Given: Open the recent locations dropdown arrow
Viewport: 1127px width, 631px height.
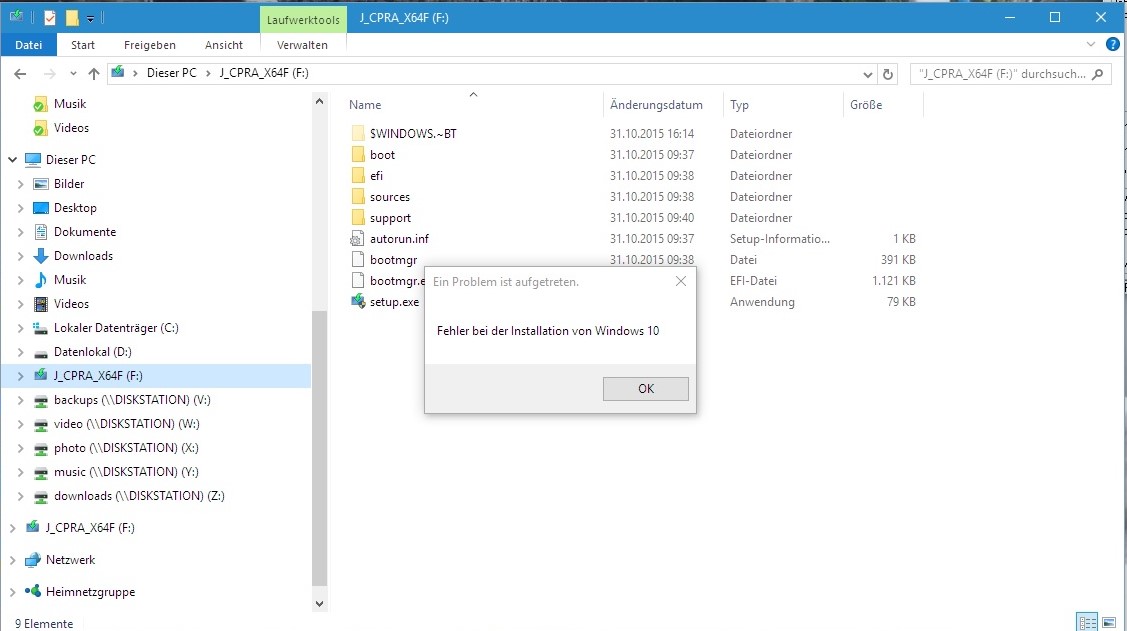Looking at the screenshot, I should [x=73, y=73].
